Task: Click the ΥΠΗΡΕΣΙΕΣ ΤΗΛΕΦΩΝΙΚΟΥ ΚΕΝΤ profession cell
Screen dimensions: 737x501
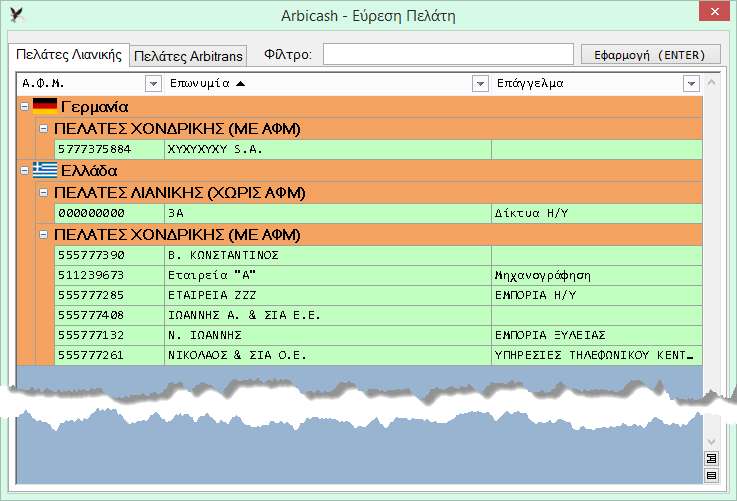Action: click(x=597, y=355)
